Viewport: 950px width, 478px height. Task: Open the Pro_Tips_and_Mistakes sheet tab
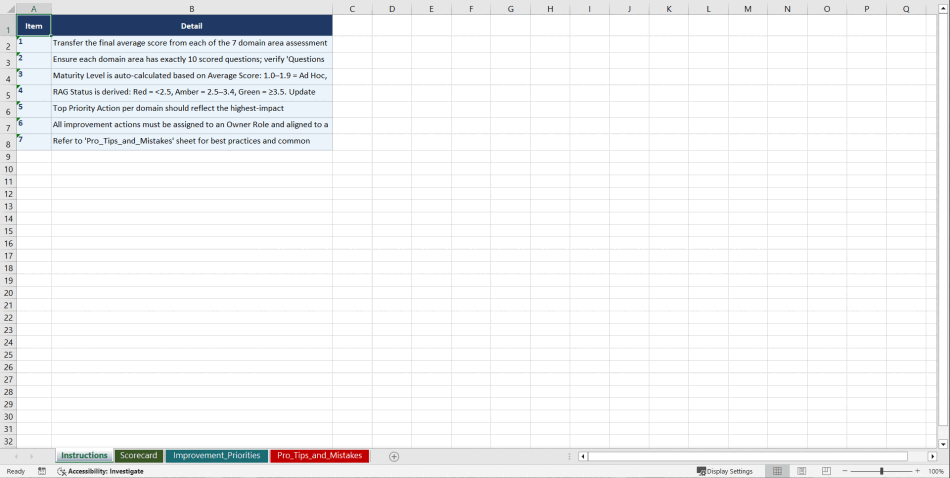pyautogui.click(x=319, y=456)
